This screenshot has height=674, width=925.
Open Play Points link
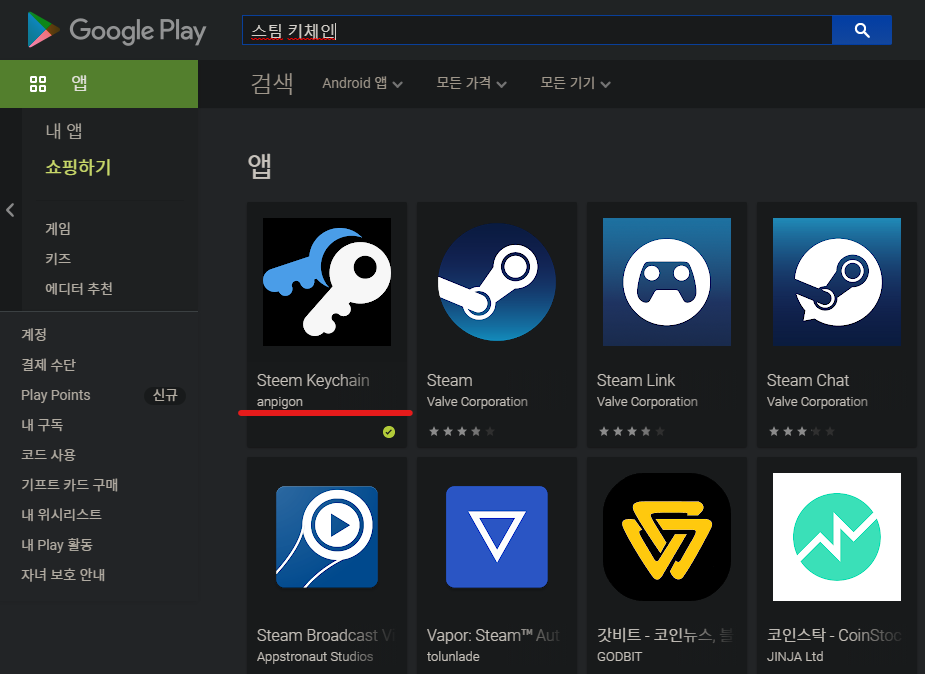55,395
